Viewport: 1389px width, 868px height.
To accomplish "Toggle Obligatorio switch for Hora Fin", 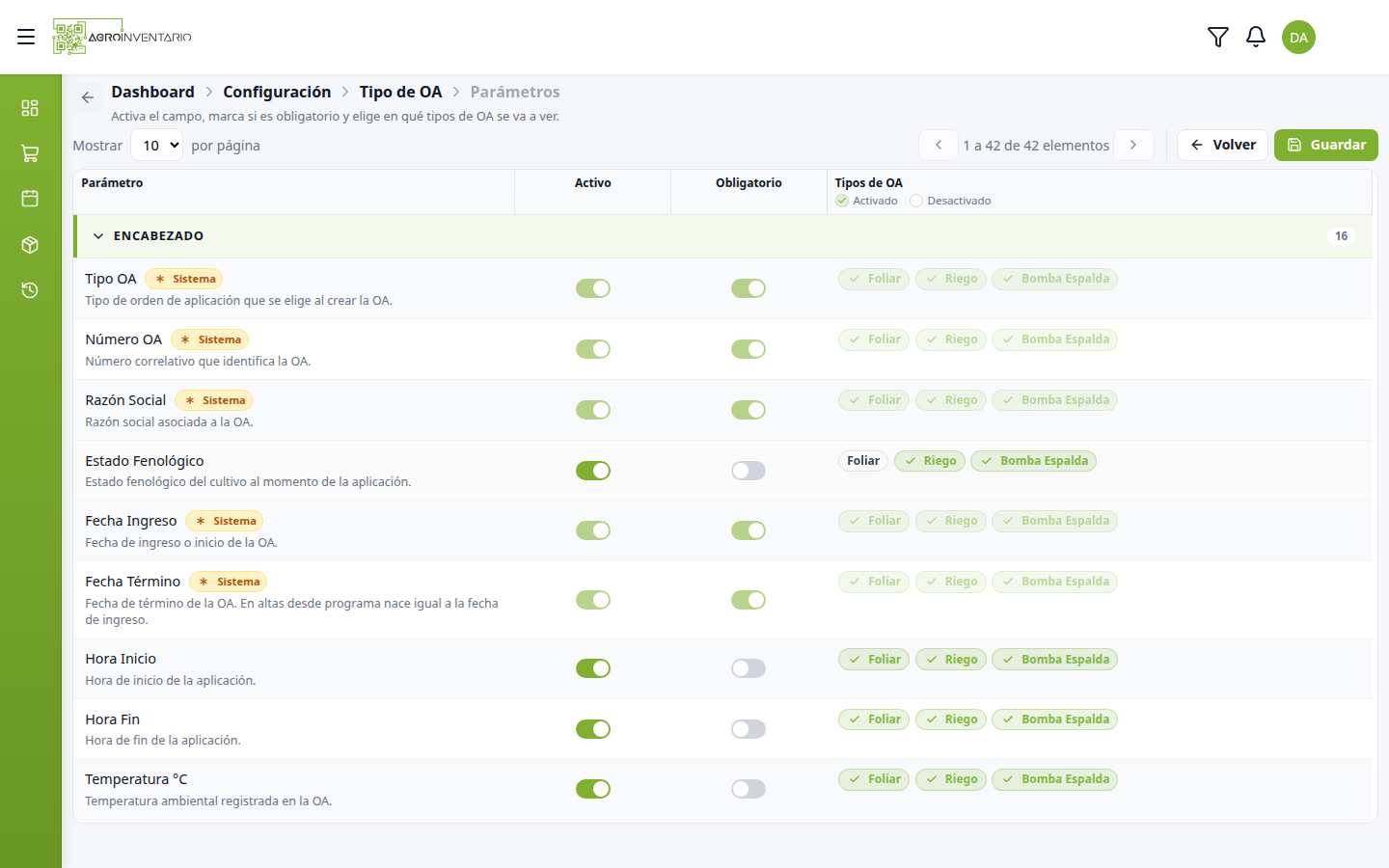I will (x=749, y=729).
